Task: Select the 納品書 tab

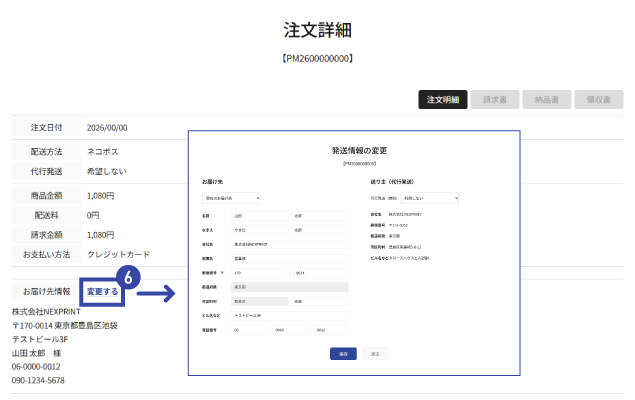Action: point(548,100)
